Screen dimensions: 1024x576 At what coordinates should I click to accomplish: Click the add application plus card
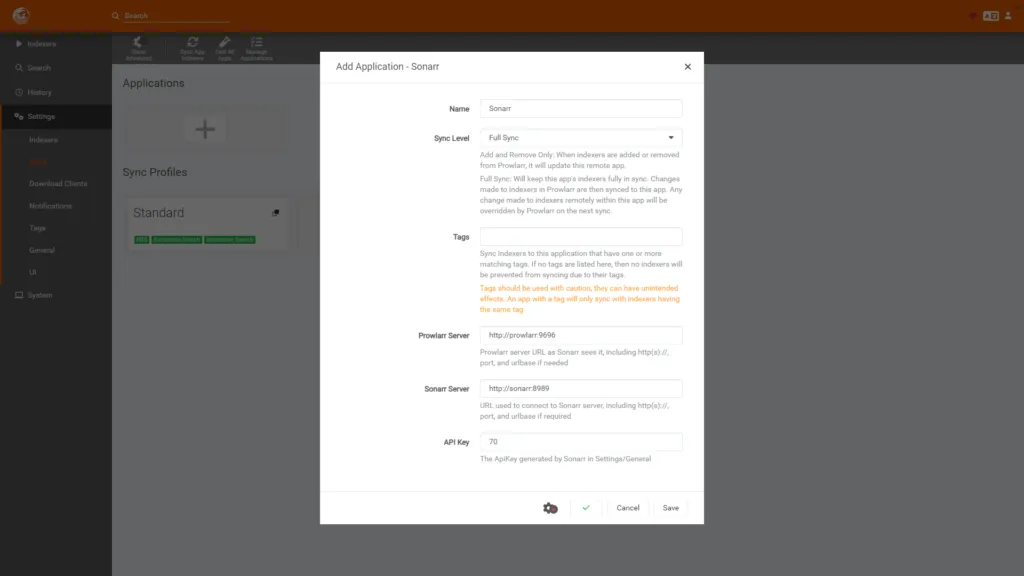click(205, 129)
